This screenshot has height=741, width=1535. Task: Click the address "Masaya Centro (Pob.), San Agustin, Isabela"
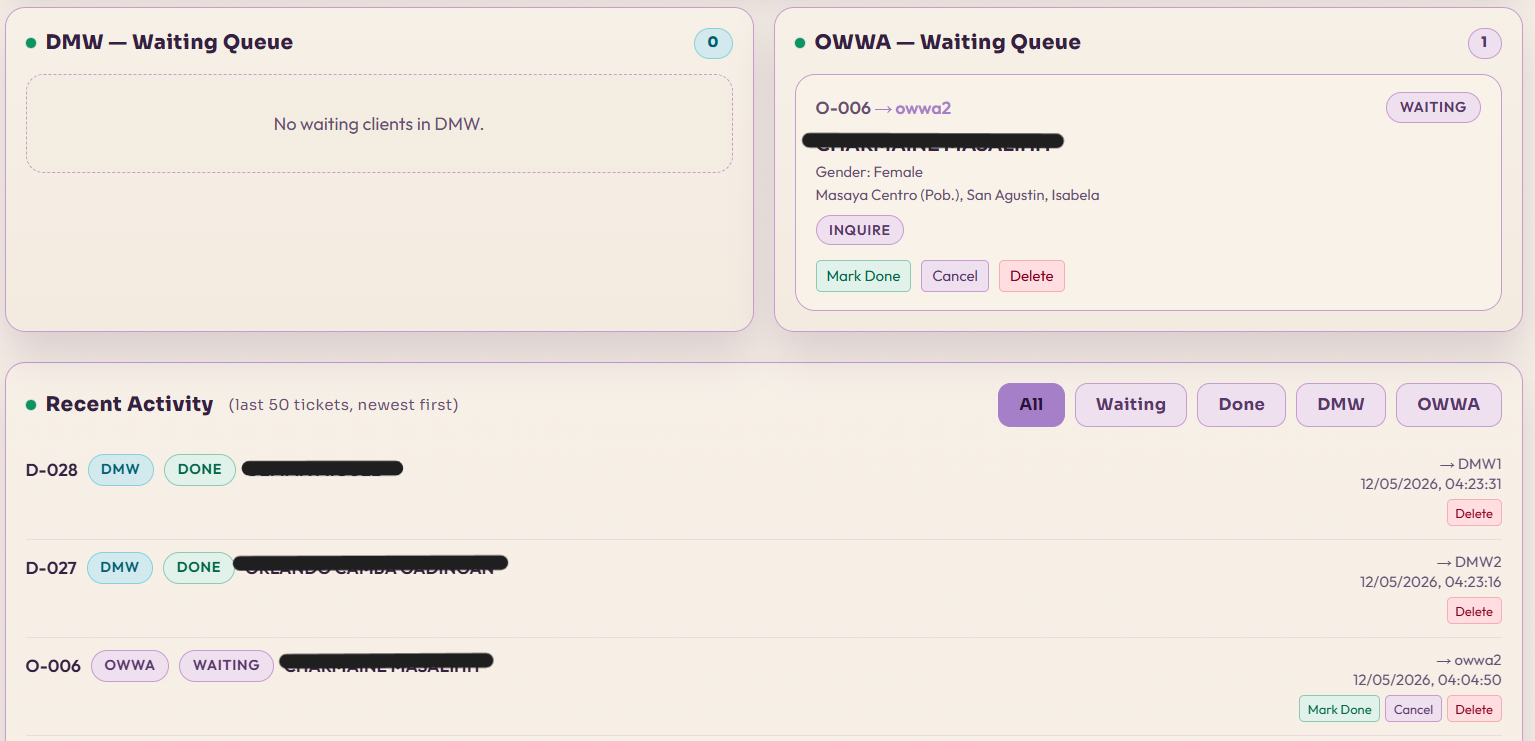957,195
